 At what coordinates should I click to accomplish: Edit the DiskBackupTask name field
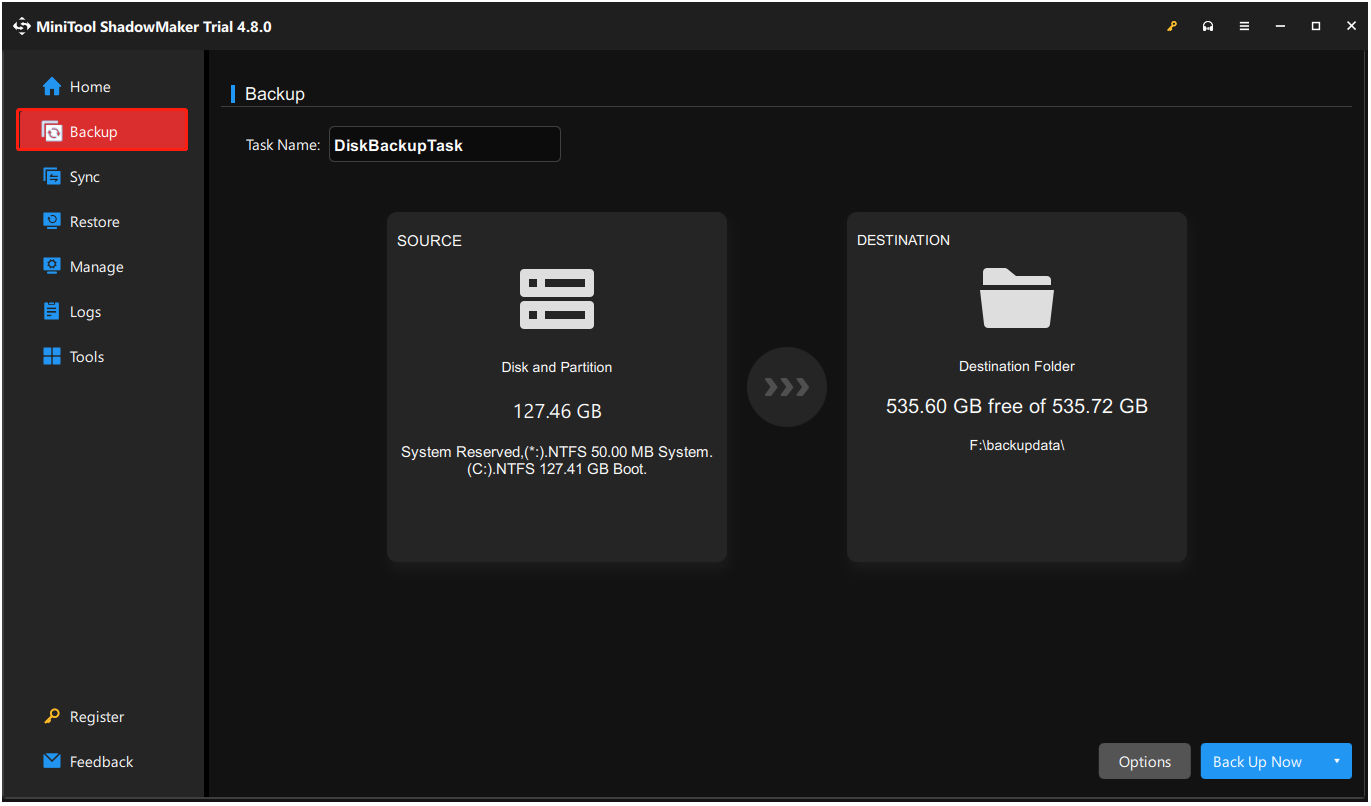pyautogui.click(x=444, y=144)
